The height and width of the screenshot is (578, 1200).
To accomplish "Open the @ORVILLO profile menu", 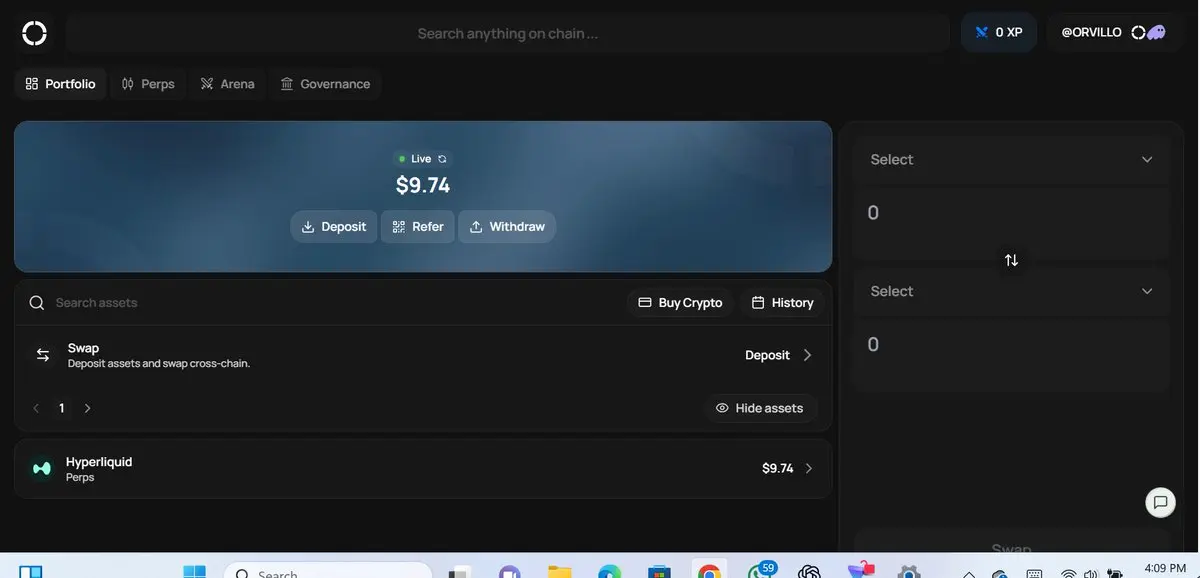I will pyautogui.click(x=1113, y=32).
